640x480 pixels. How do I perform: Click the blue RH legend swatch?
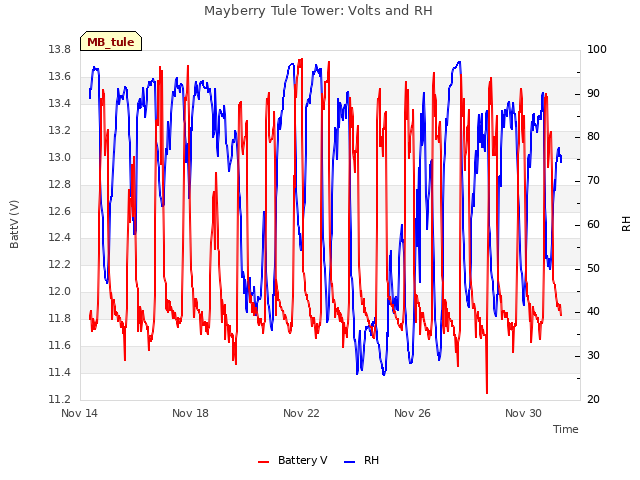[350, 462]
